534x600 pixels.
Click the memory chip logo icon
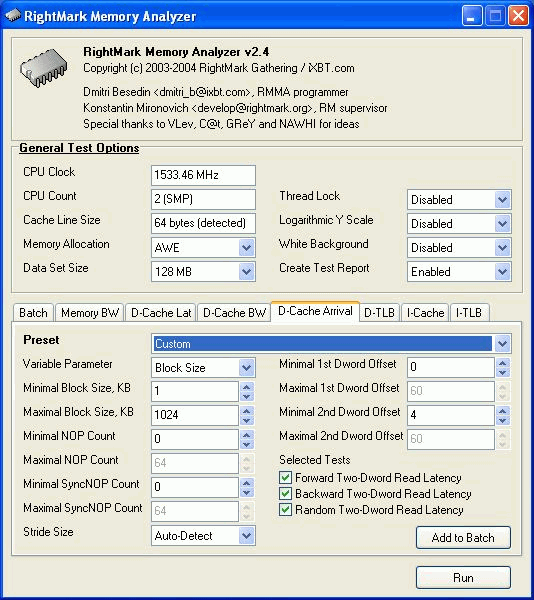tap(44, 68)
